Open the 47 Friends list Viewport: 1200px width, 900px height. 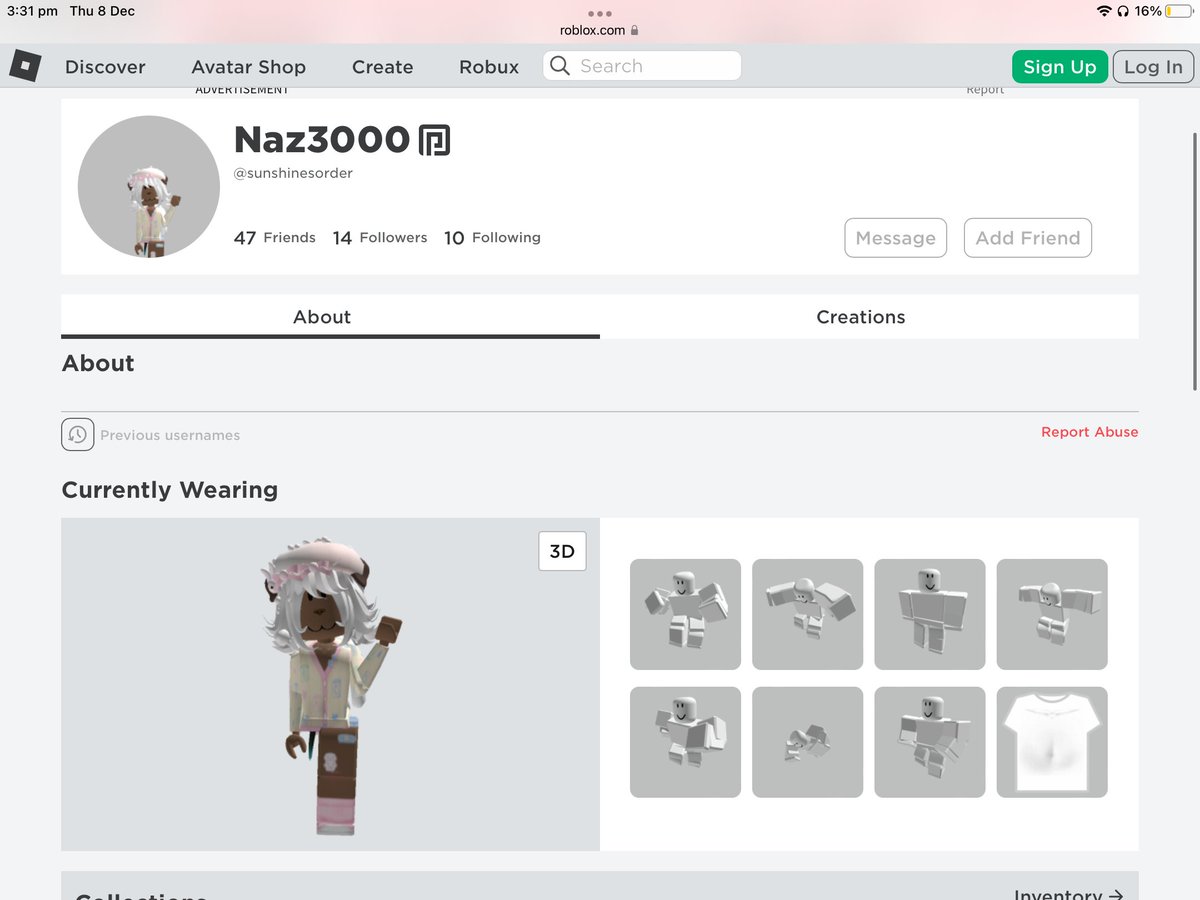coord(274,238)
